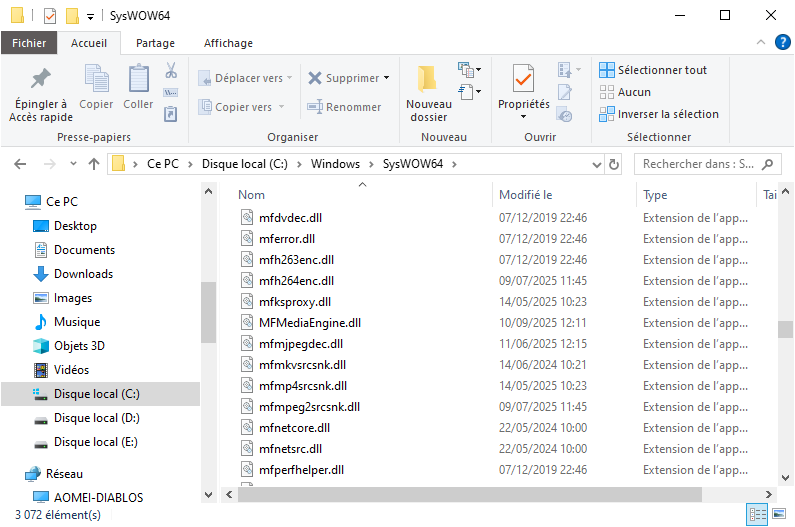
Task: Click the horizontal scrollbar in the file list
Action: [500, 494]
